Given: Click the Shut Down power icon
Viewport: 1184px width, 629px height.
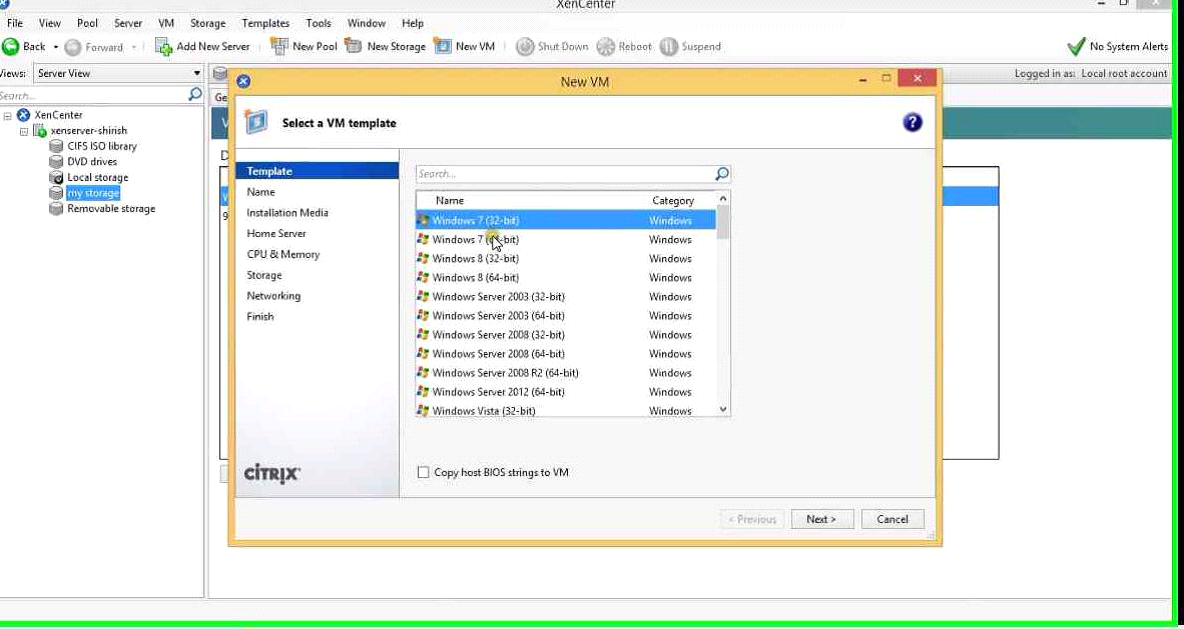Looking at the screenshot, I should [525, 47].
